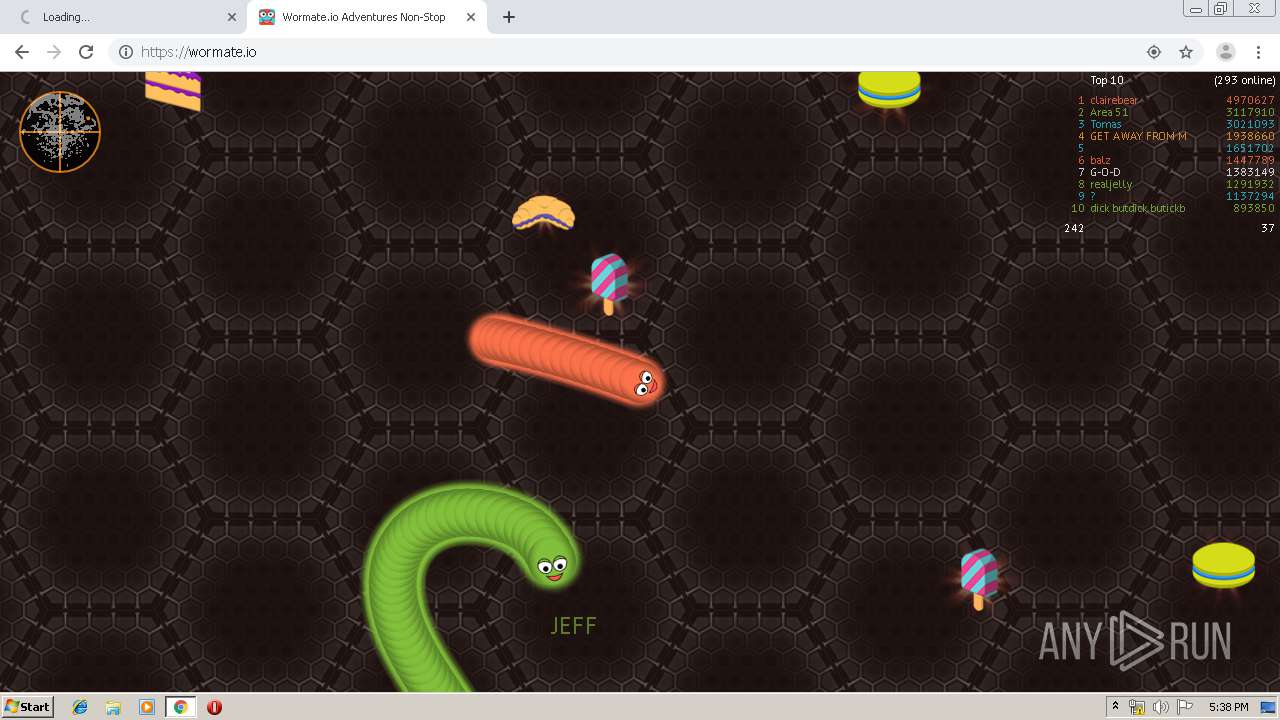Open the volume speaker tray icon
The width and height of the screenshot is (1280, 720).
coord(1160,707)
